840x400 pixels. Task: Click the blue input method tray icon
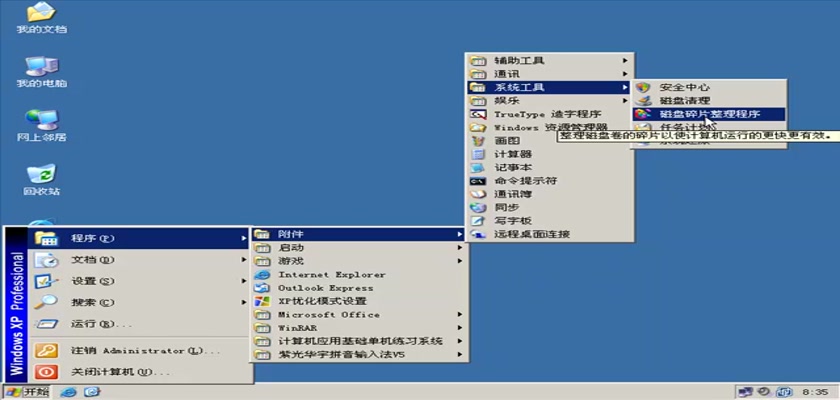point(785,392)
